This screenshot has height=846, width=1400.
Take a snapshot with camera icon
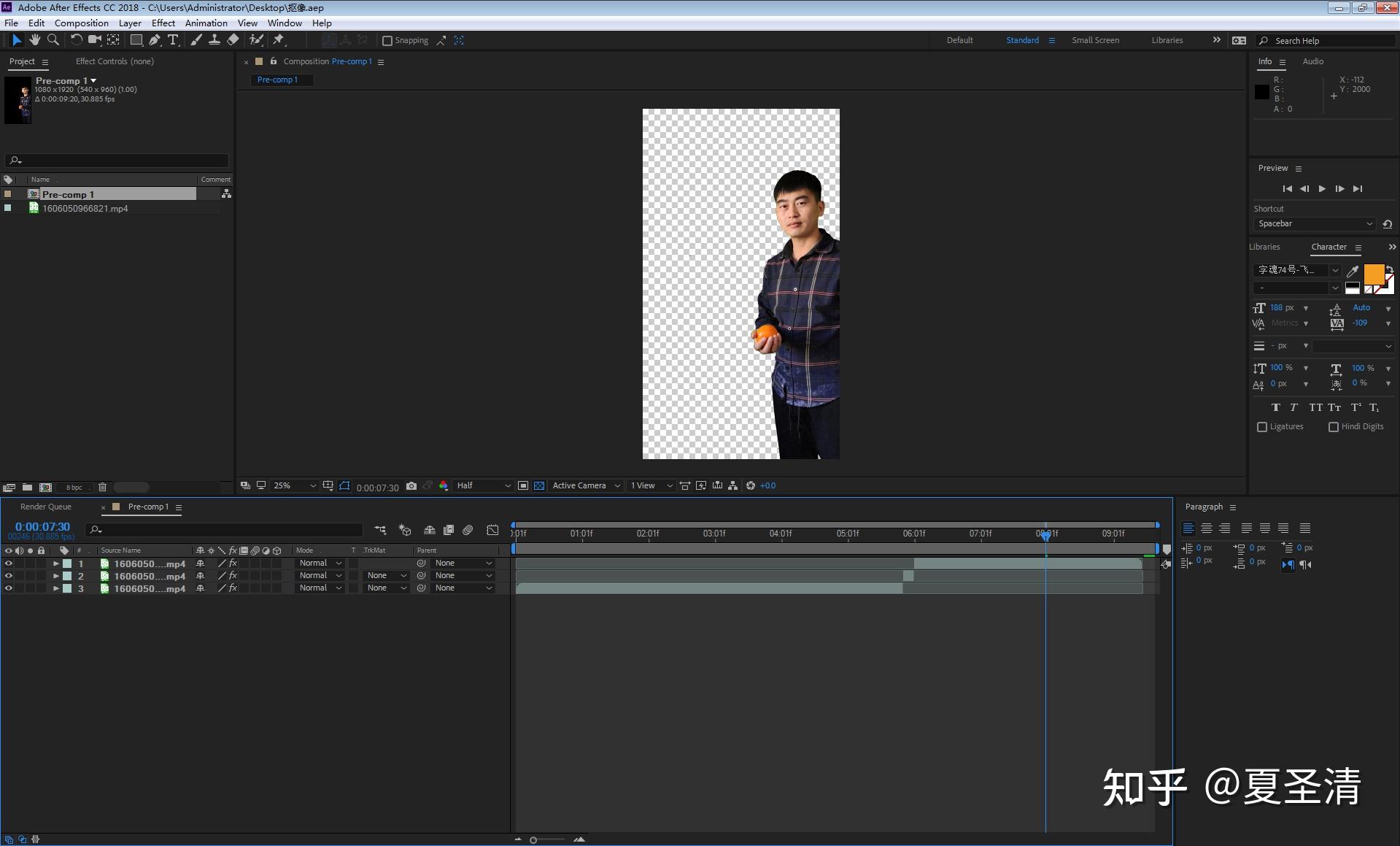411,486
